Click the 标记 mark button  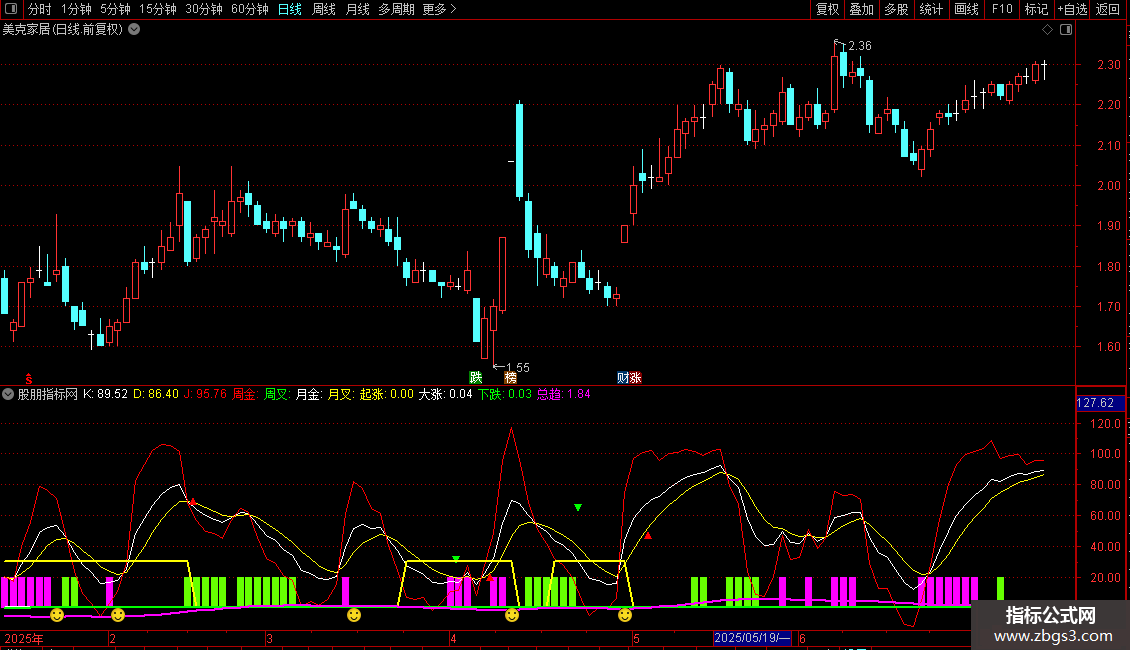coord(1036,9)
